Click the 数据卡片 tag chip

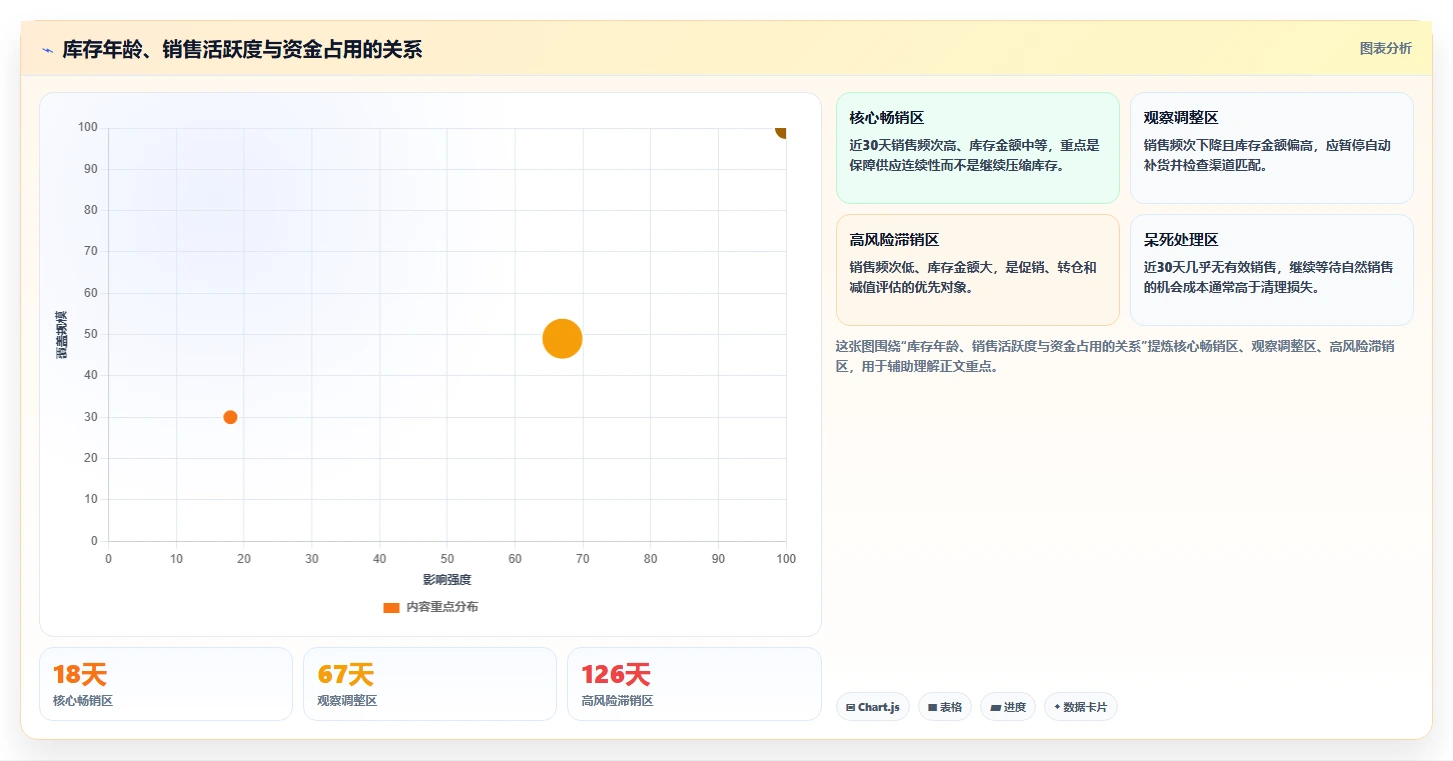pyautogui.click(x=1081, y=707)
